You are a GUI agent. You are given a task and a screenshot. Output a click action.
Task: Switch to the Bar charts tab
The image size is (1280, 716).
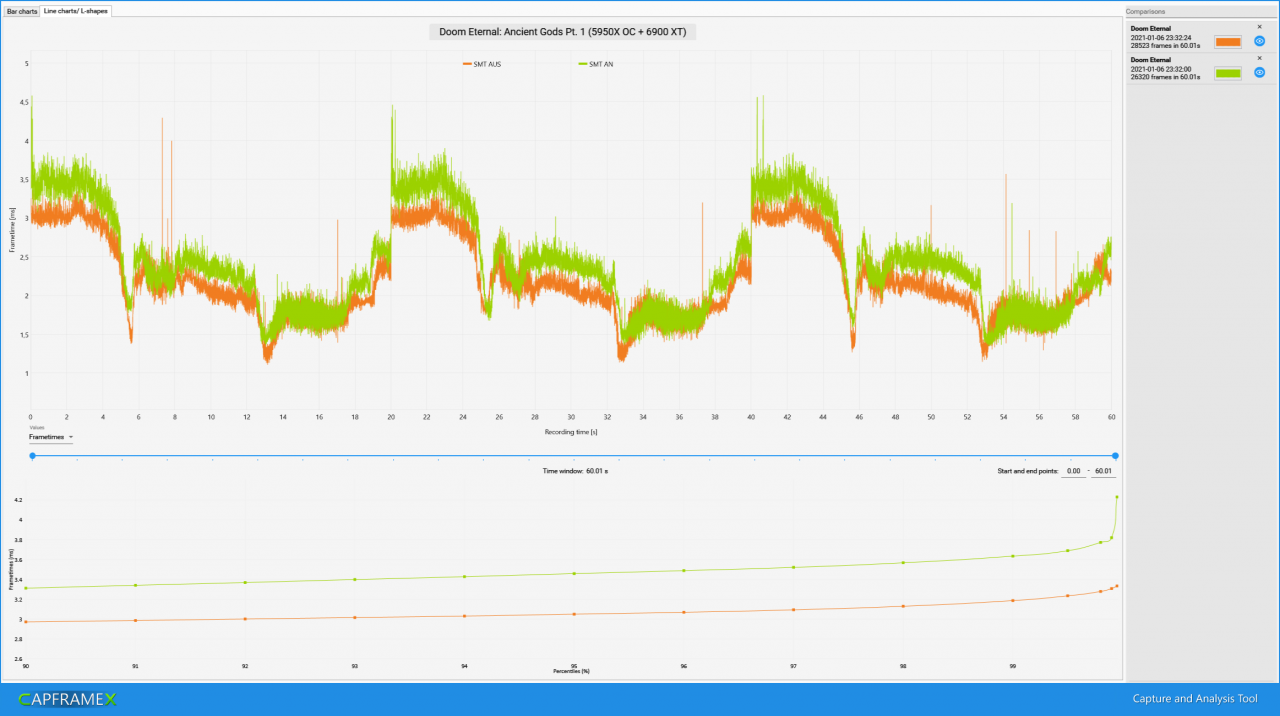click(21, 10)
